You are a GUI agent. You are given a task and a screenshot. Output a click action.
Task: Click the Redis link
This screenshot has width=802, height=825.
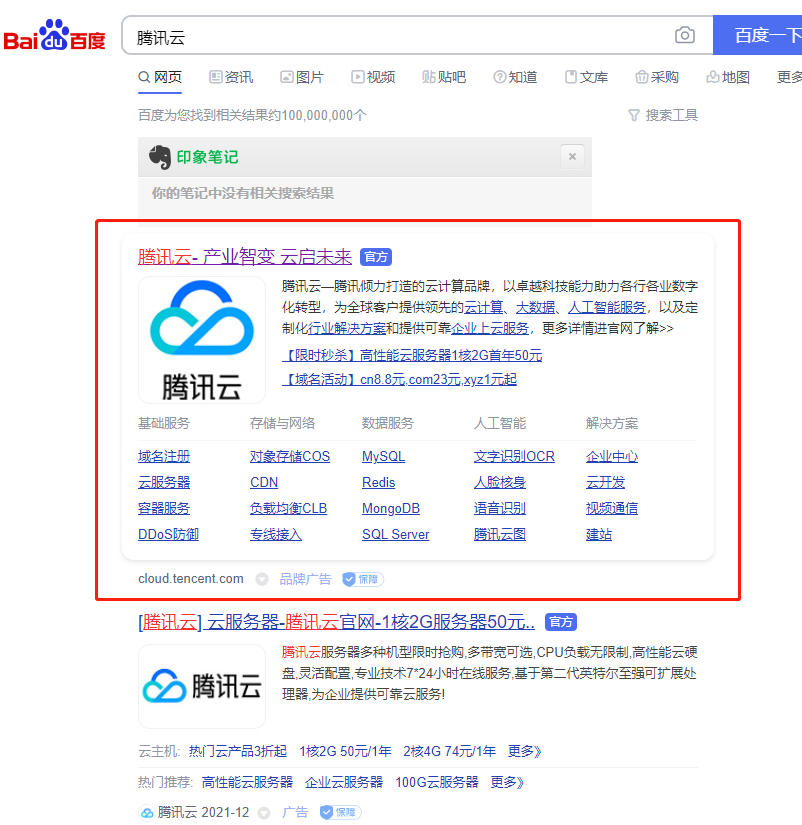pos(378,482)
